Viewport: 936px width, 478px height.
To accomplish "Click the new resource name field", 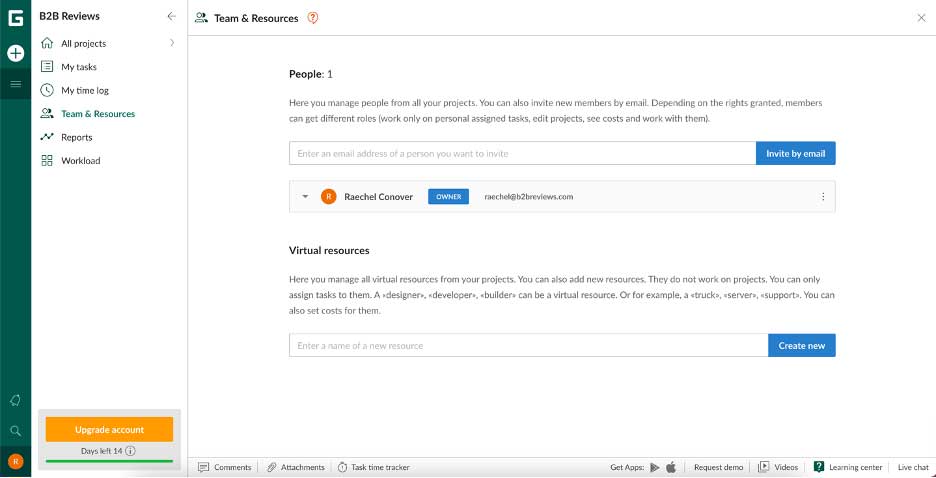I will tap(528, 346).
